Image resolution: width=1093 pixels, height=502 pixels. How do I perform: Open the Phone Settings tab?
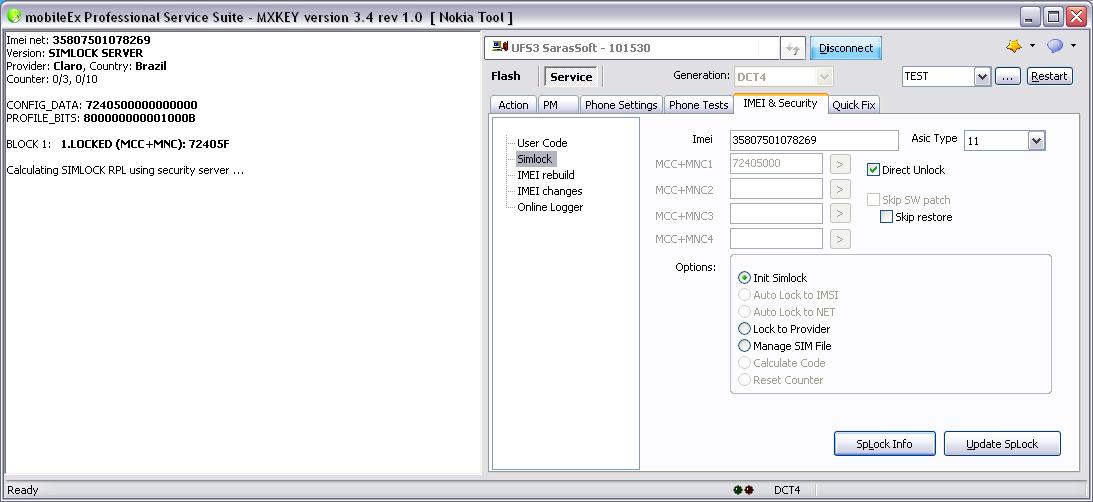621,105
